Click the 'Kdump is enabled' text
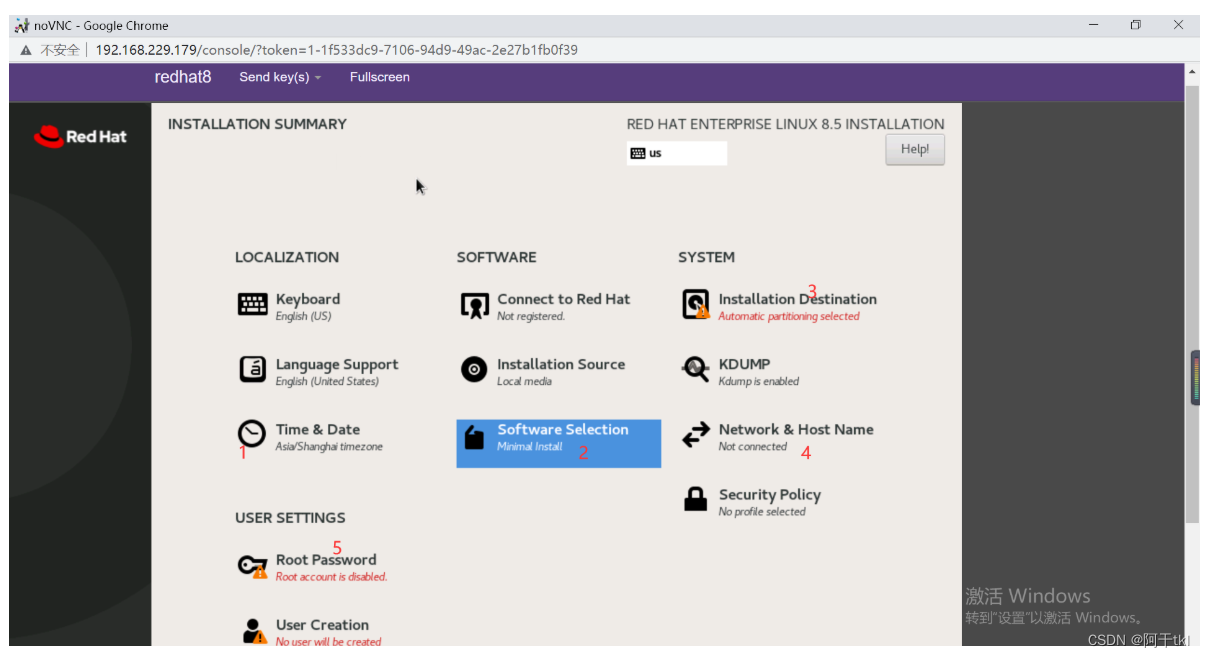This screenshot has height=657, width=1205. 759,381
